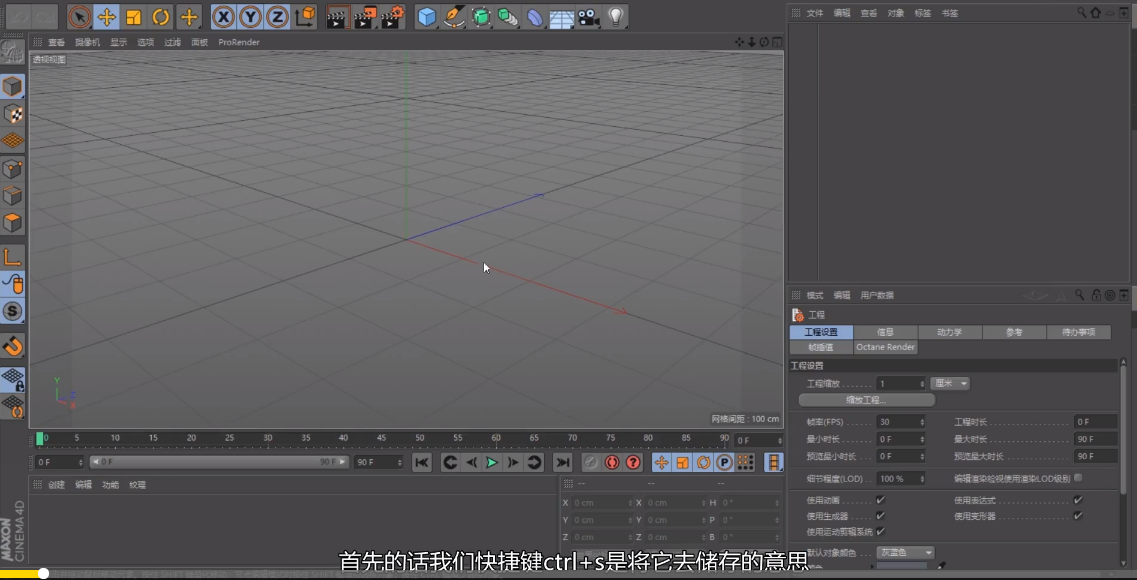Select the Live Selection arrow tool
The width and height of the screenshot is (1137, 580).
pos(80,16)
